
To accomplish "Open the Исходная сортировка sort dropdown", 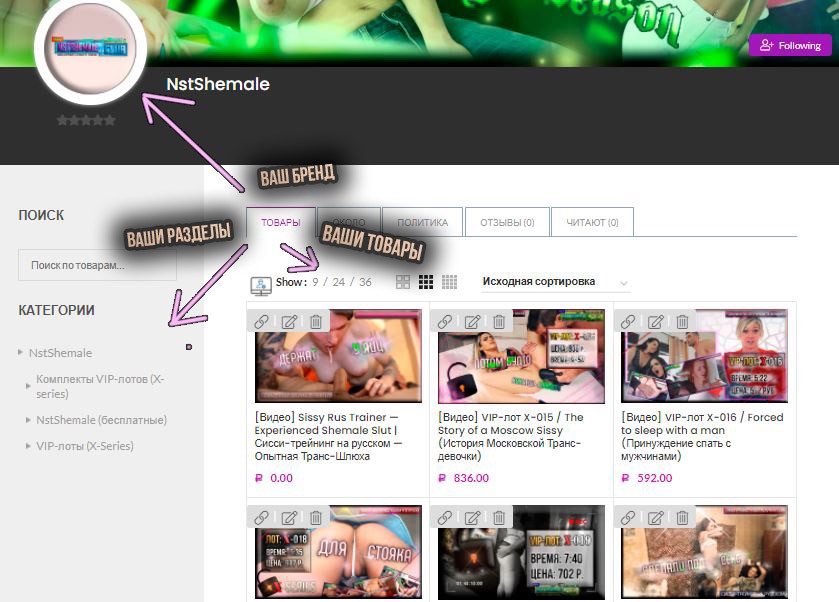I will pyautogui.click(x=555, y=282).
